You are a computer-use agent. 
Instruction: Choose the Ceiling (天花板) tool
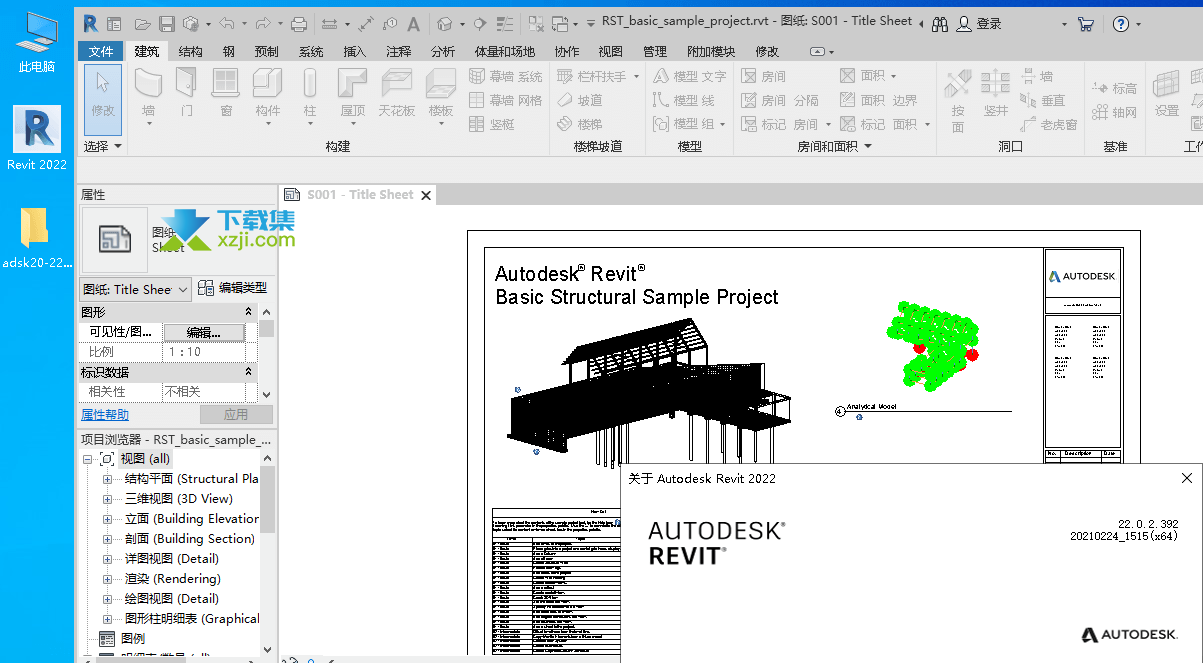(x=397, y=93)
